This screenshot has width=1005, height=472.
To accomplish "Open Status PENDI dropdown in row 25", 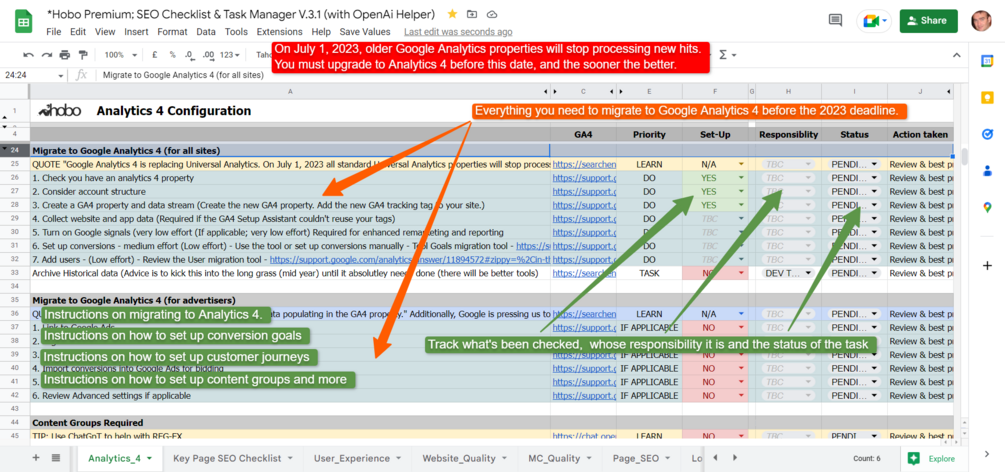I will pos(875,164).
